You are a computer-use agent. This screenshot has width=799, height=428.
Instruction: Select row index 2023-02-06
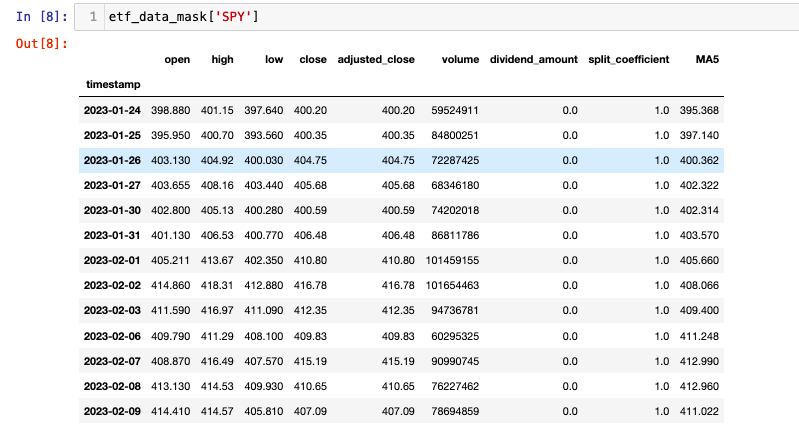point(112,336)
